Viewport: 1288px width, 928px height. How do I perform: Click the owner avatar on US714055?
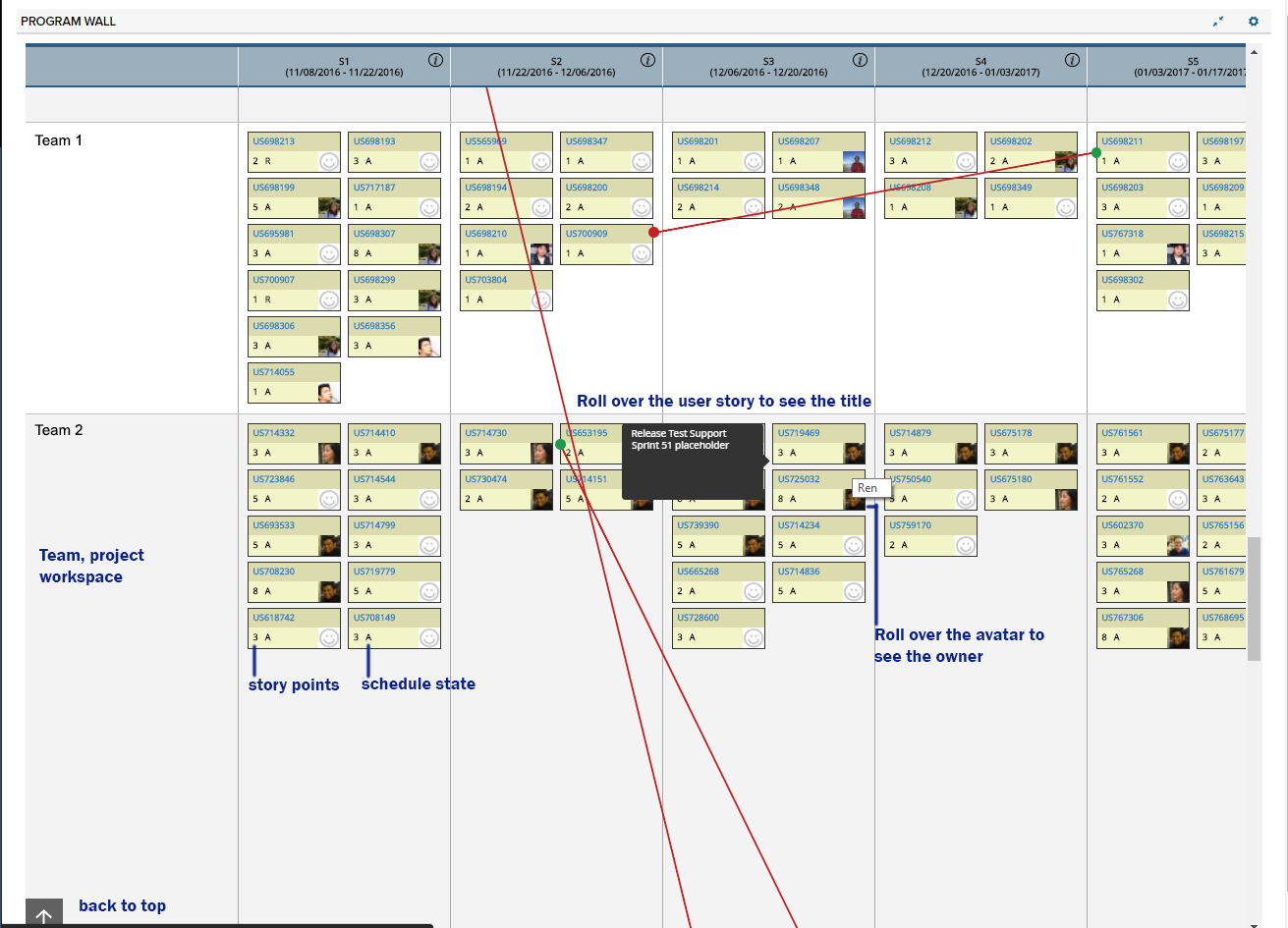click(x=329, y=392)
